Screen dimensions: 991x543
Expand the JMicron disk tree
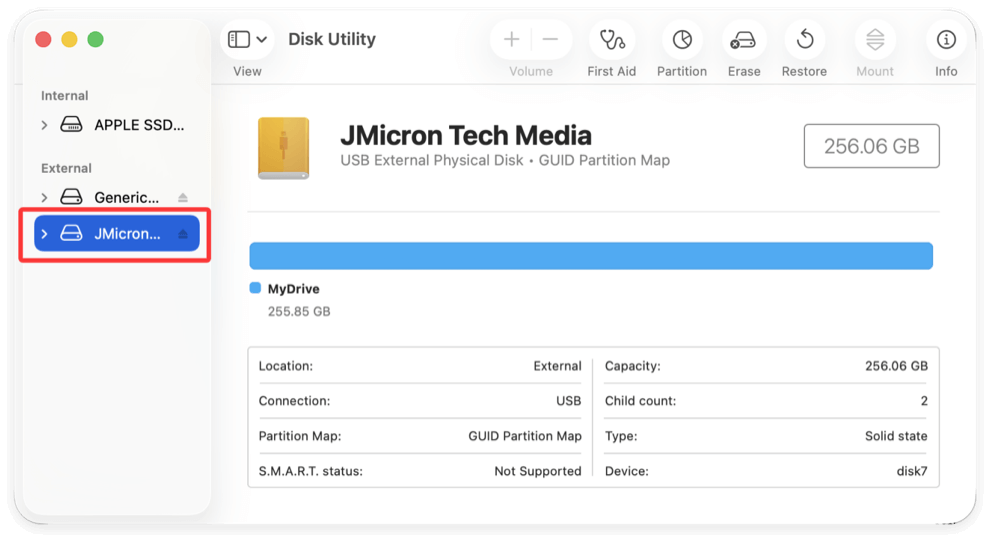click(x=44, y=234)
